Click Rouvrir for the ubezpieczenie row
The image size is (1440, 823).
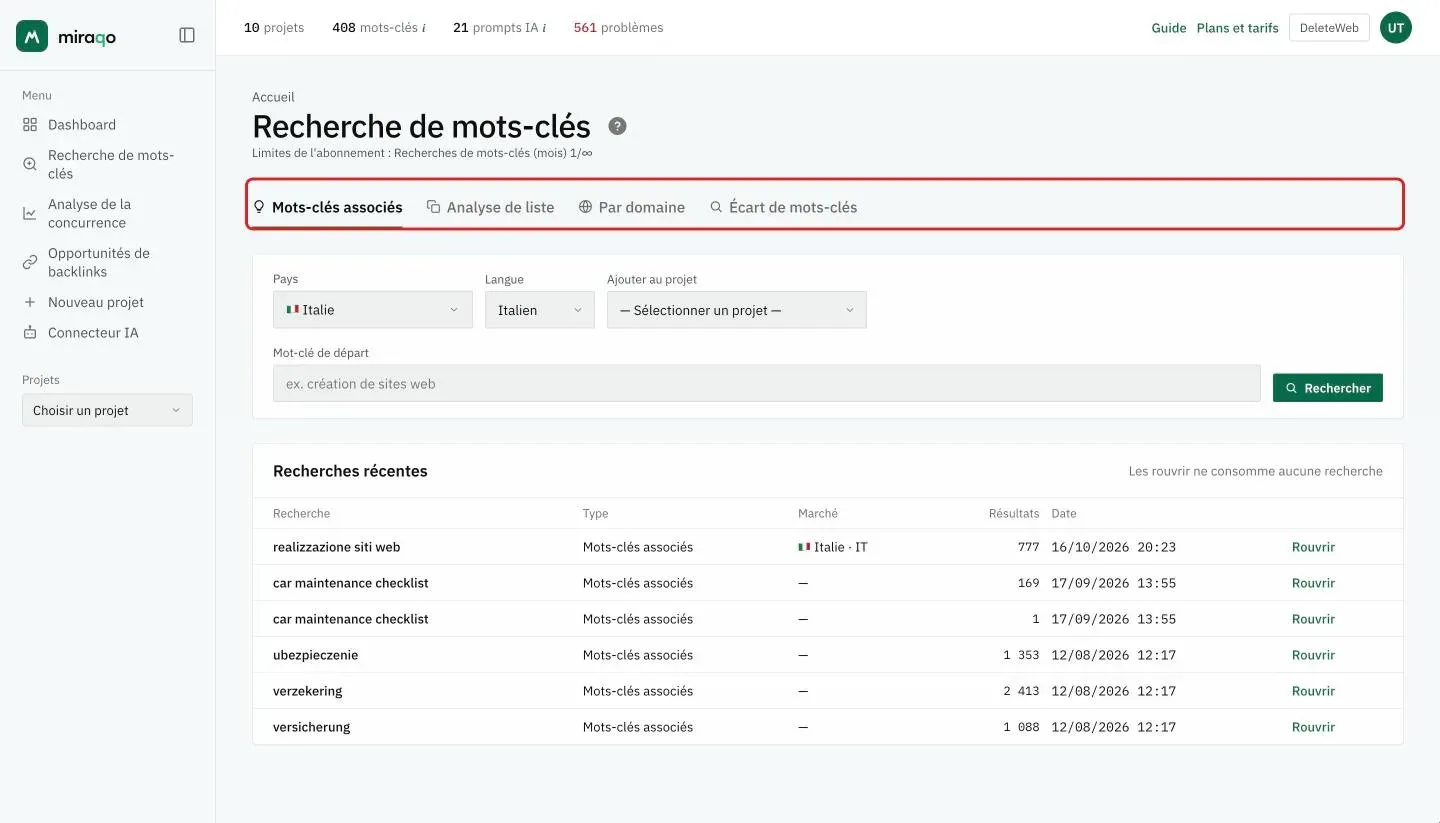(x=1313, y=655)
